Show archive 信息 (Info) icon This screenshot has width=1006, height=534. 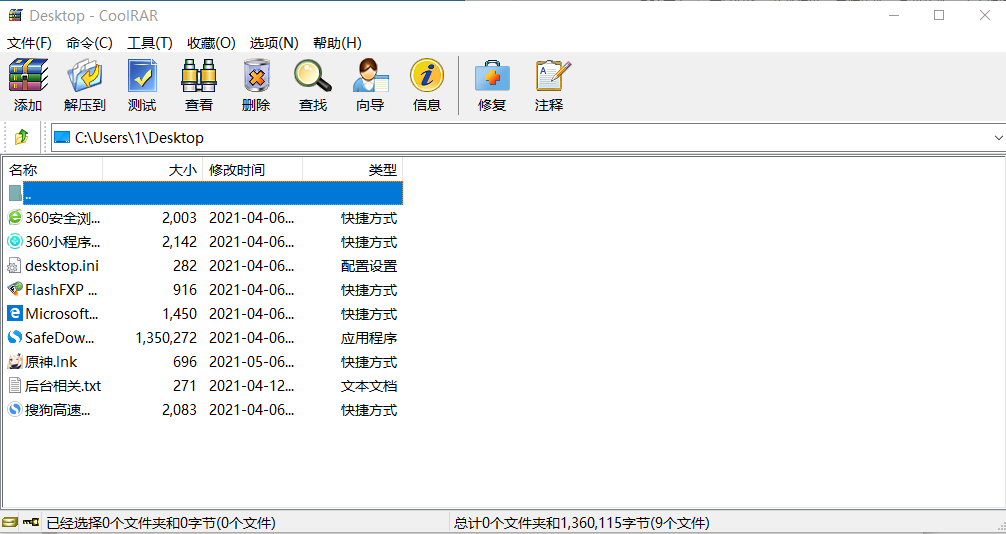[427, 76]
